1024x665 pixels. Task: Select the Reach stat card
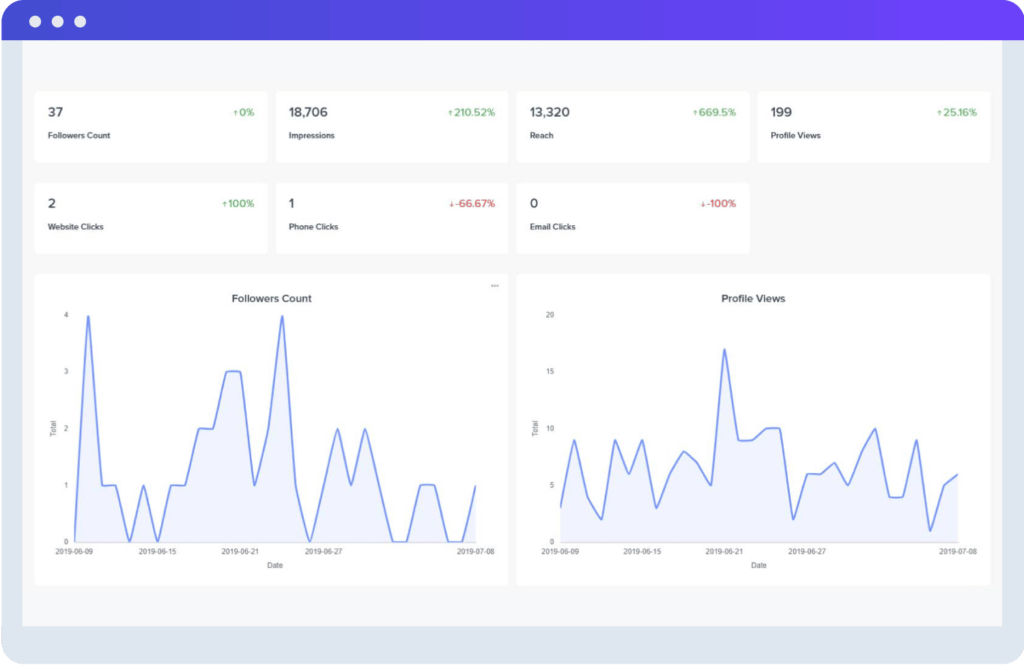632,125
